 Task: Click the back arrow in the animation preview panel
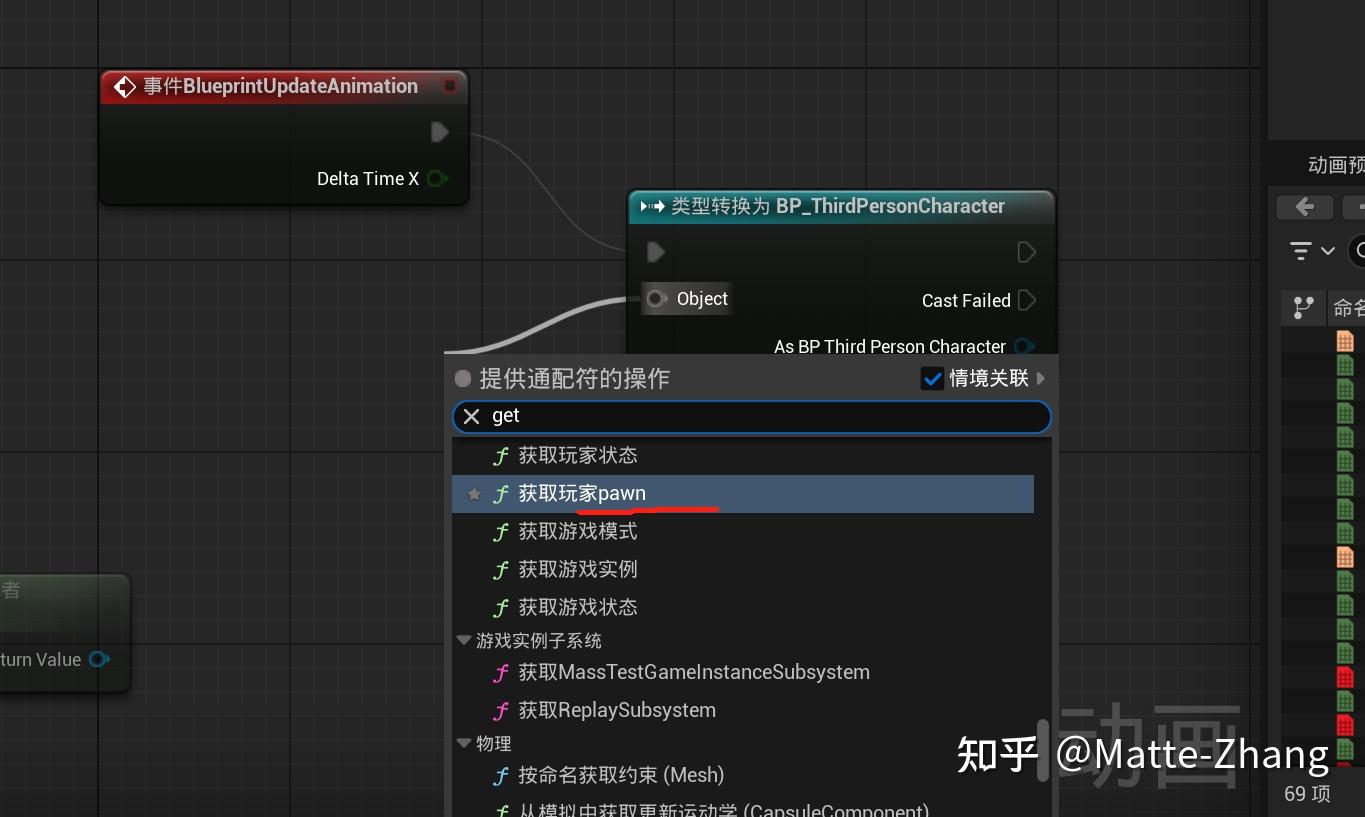(1304, 207)
